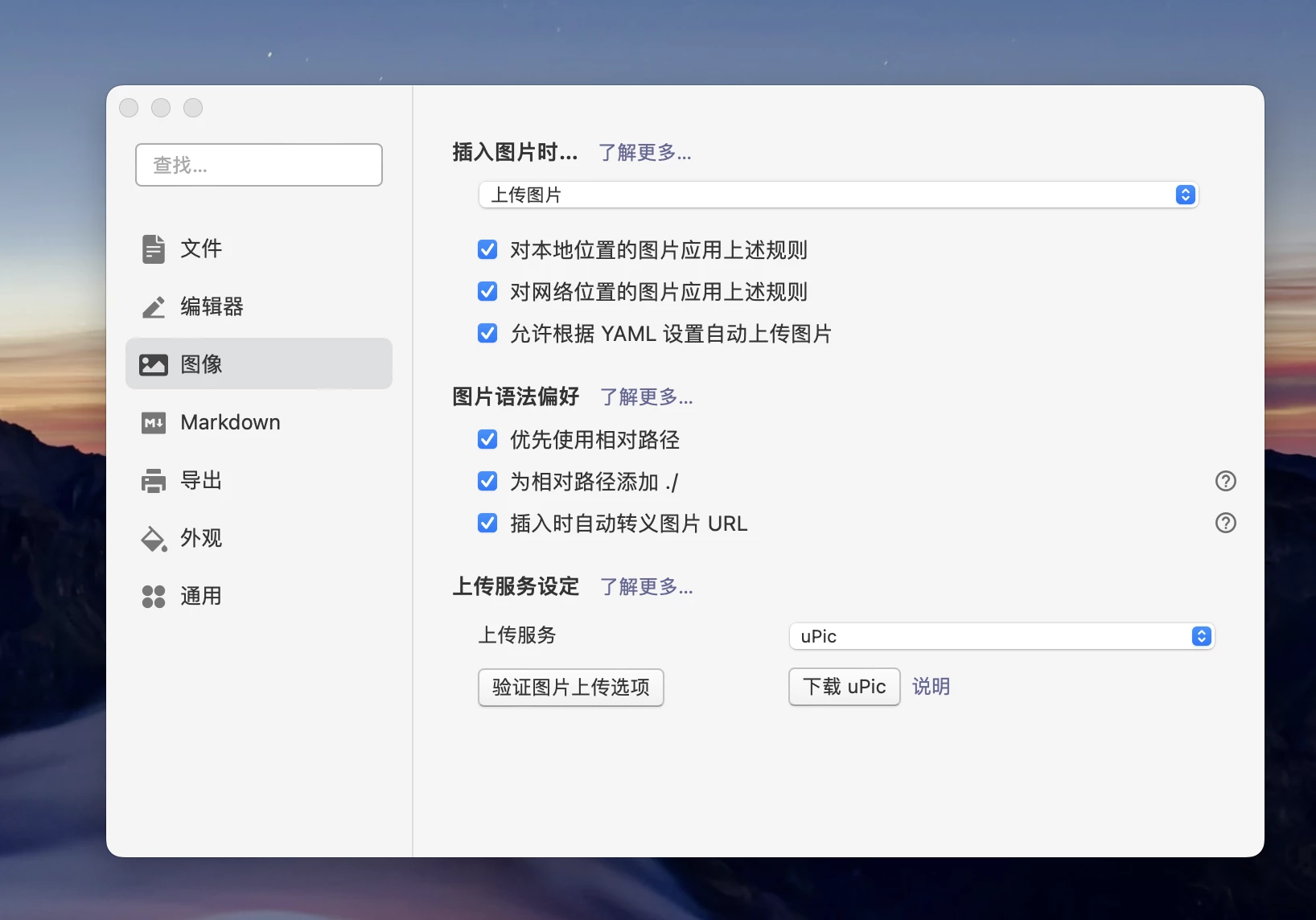Click the 编辑器 pencil icon

(x=154, y=306)
